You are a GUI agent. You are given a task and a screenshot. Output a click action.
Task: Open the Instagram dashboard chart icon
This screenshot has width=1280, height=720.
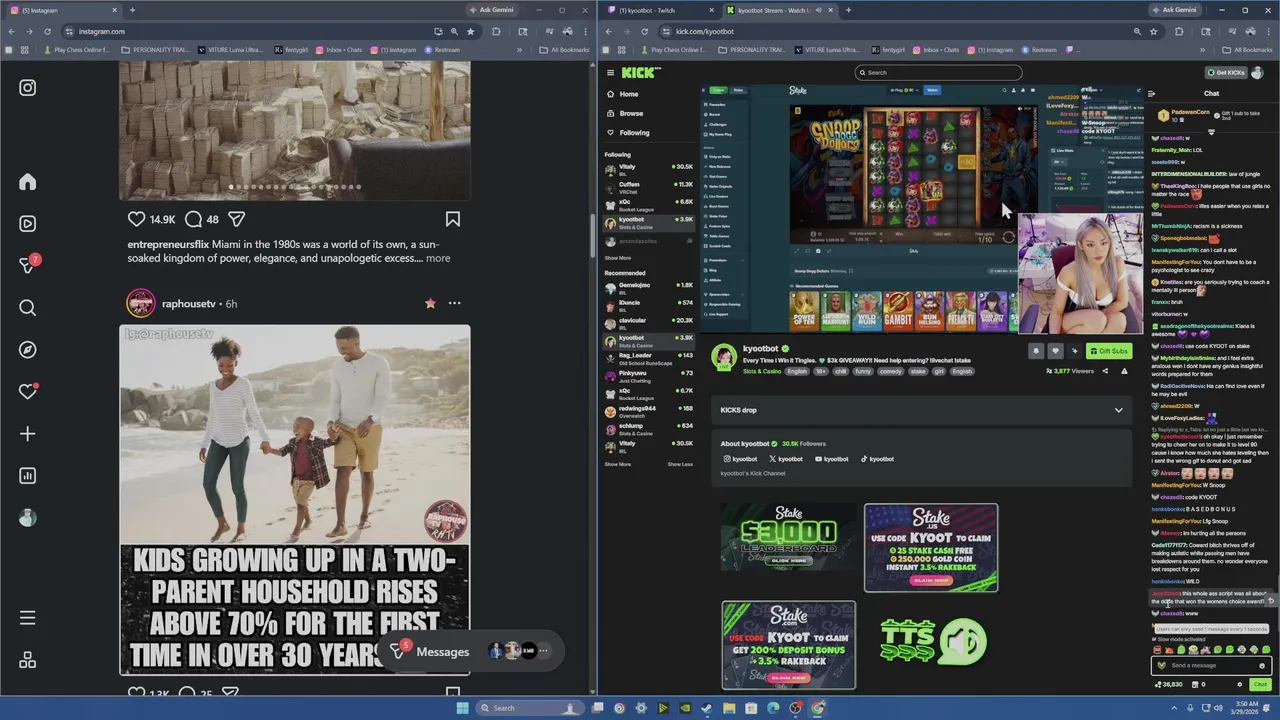tap(28, 476)
